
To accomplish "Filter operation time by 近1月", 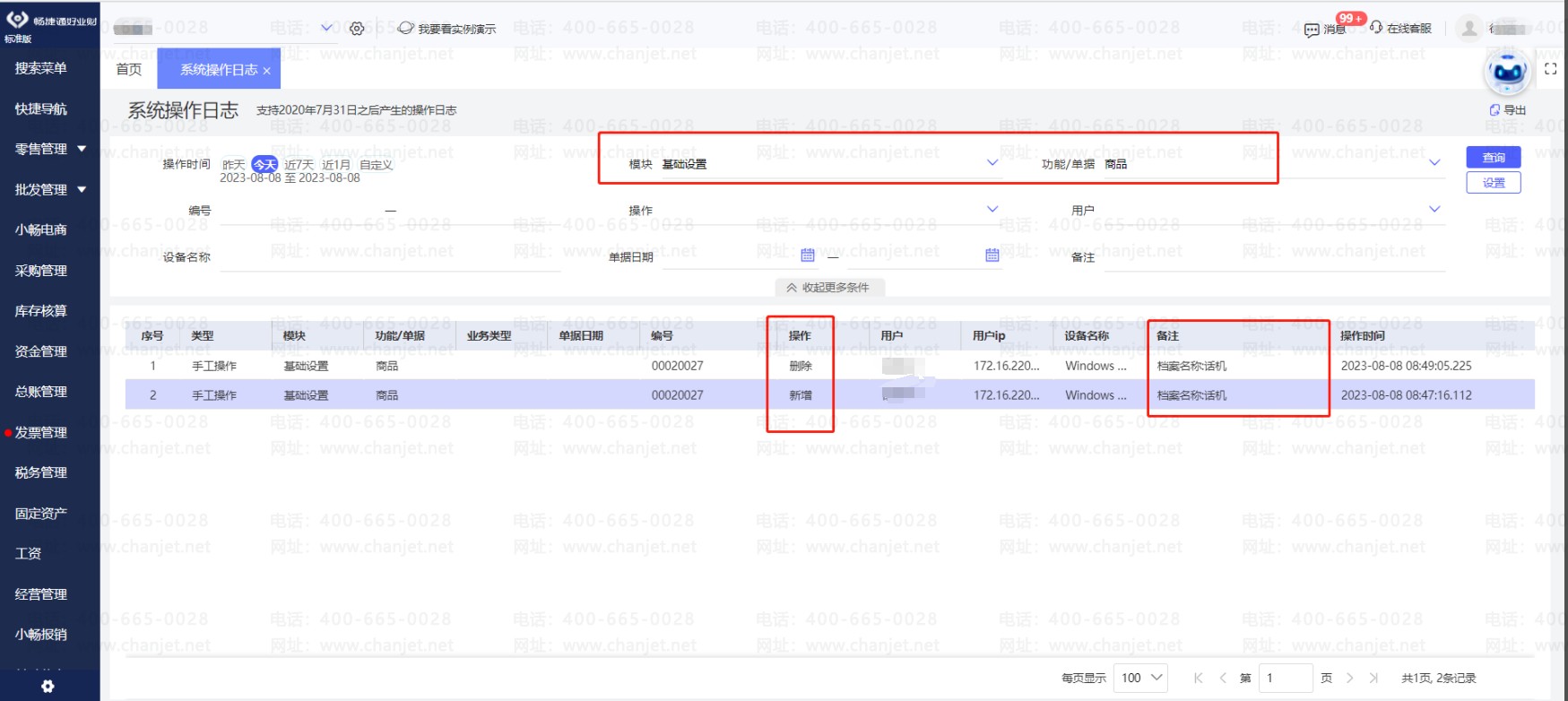I will point(336,164).
